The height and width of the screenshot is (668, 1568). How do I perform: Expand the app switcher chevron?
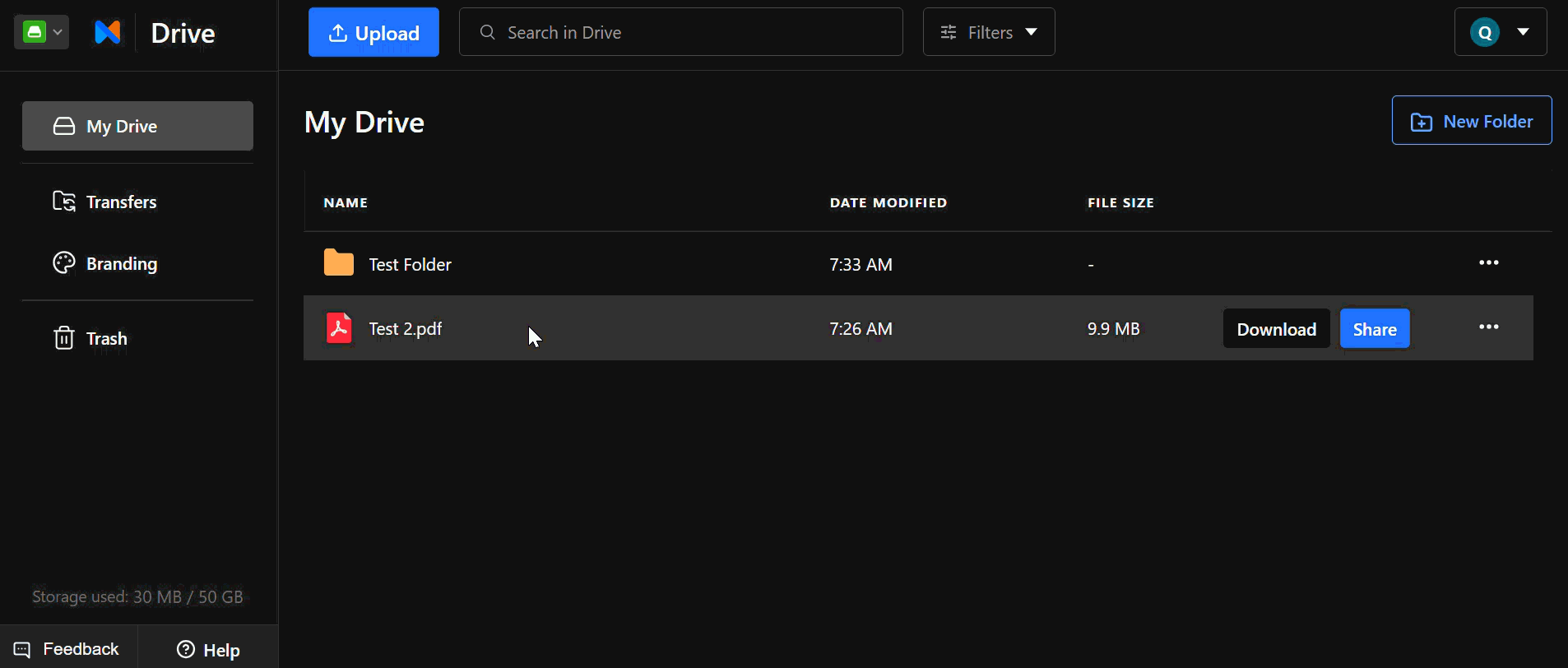[x=58, y=32]
